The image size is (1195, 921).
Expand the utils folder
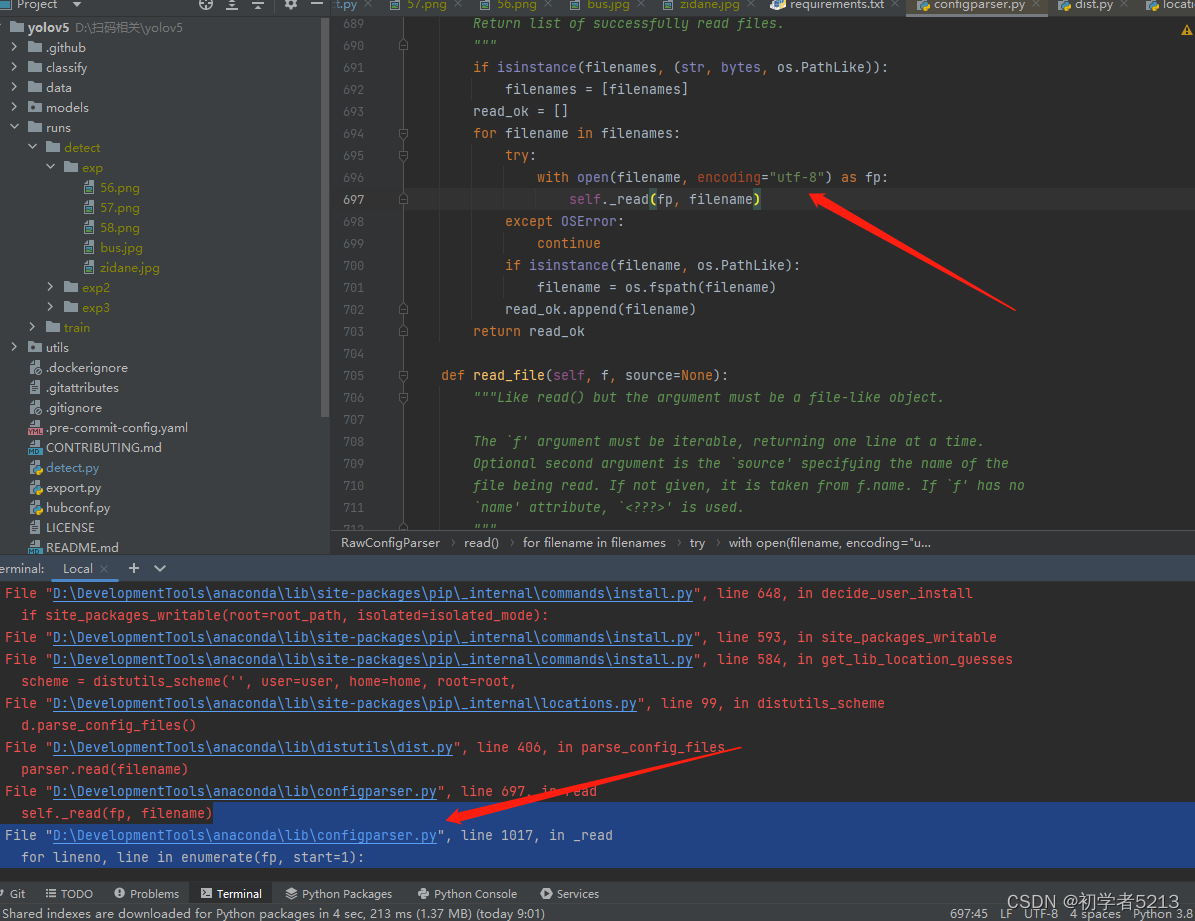click(x=14, y=347)
